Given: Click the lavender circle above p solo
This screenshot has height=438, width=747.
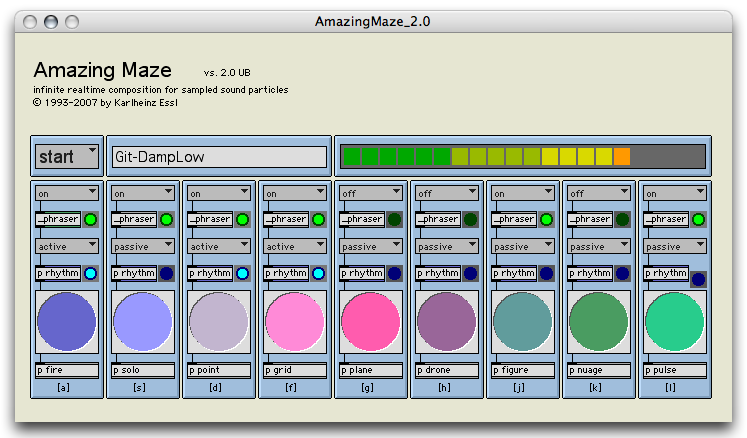Looking at the screenshot, I should [143, 322].
